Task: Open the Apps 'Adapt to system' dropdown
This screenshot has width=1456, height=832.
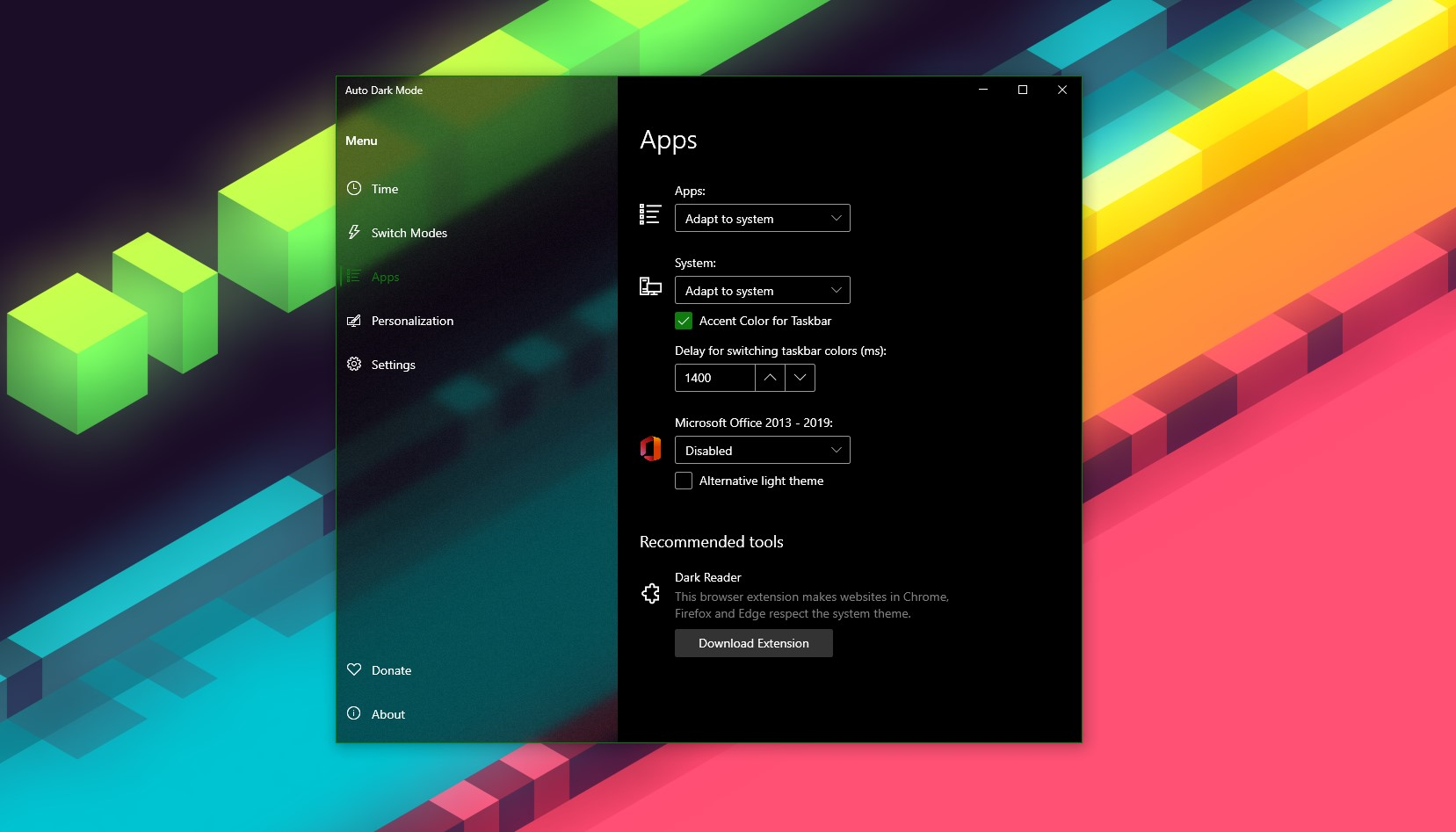Action: (x=761, y=218)
